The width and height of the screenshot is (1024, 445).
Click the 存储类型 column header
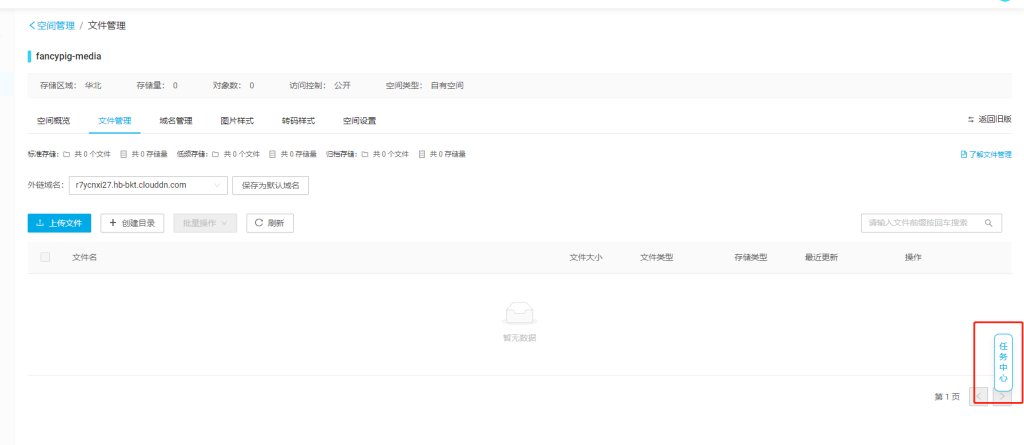[x=751, y=257]
